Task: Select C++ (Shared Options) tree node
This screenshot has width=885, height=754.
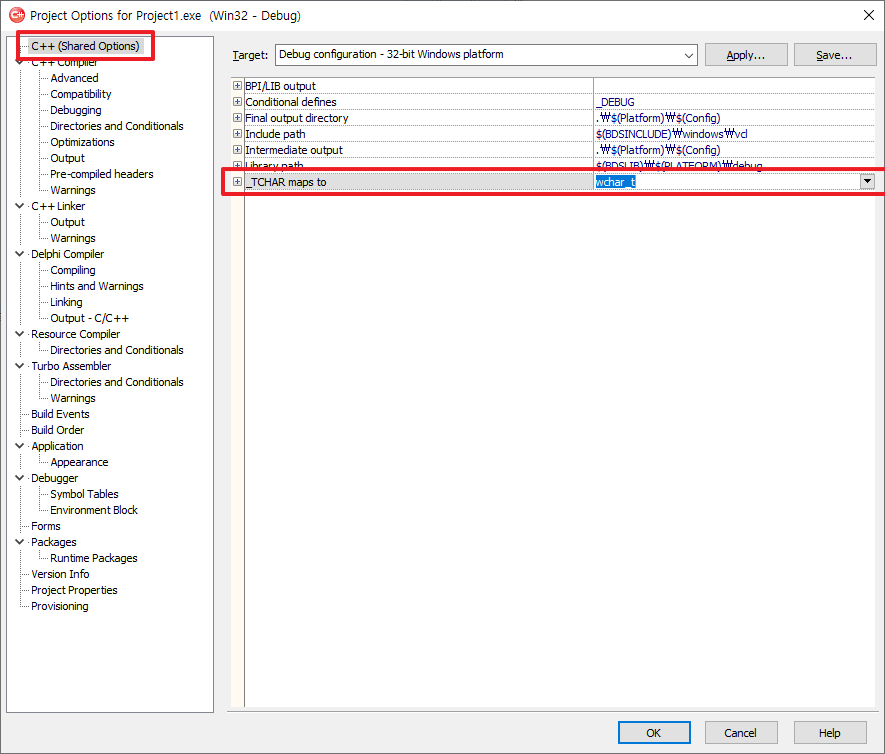Action: click(x=85, y=46)
